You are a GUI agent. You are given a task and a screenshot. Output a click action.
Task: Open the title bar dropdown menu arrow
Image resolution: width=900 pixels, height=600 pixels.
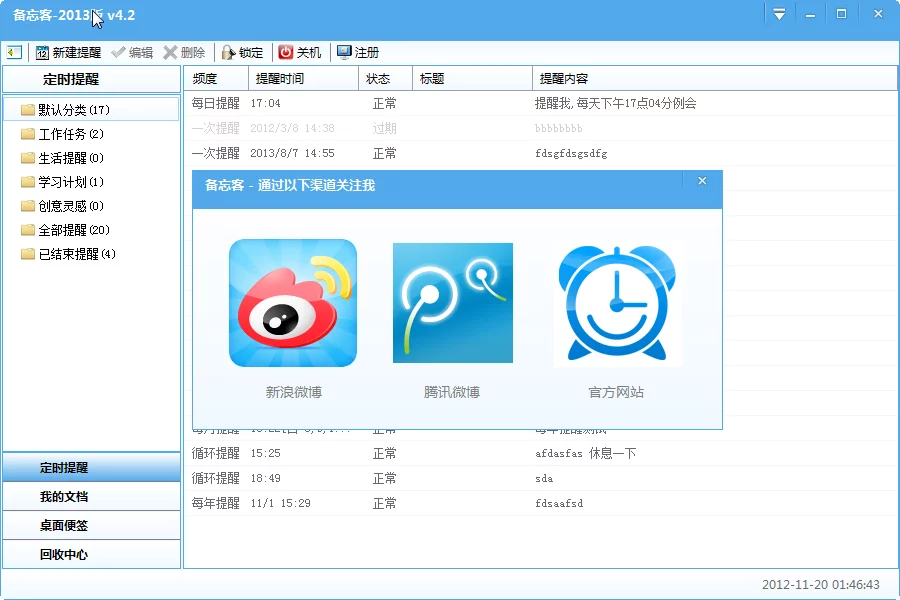point(779,14)
